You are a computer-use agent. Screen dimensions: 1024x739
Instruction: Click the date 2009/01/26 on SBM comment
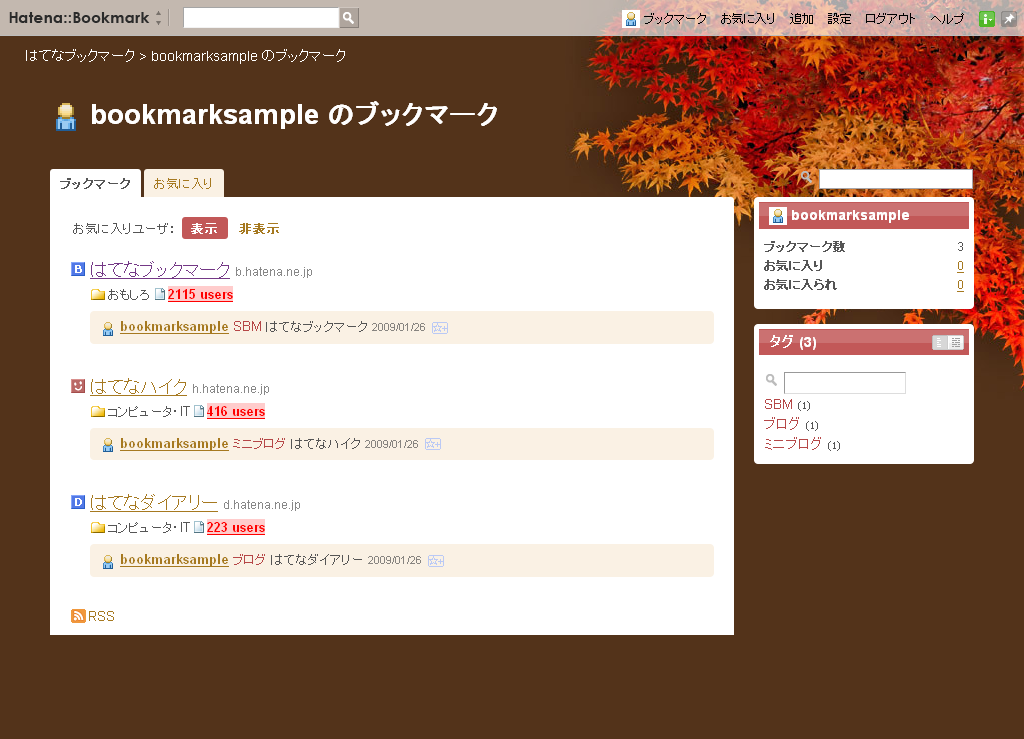[398, 327]
